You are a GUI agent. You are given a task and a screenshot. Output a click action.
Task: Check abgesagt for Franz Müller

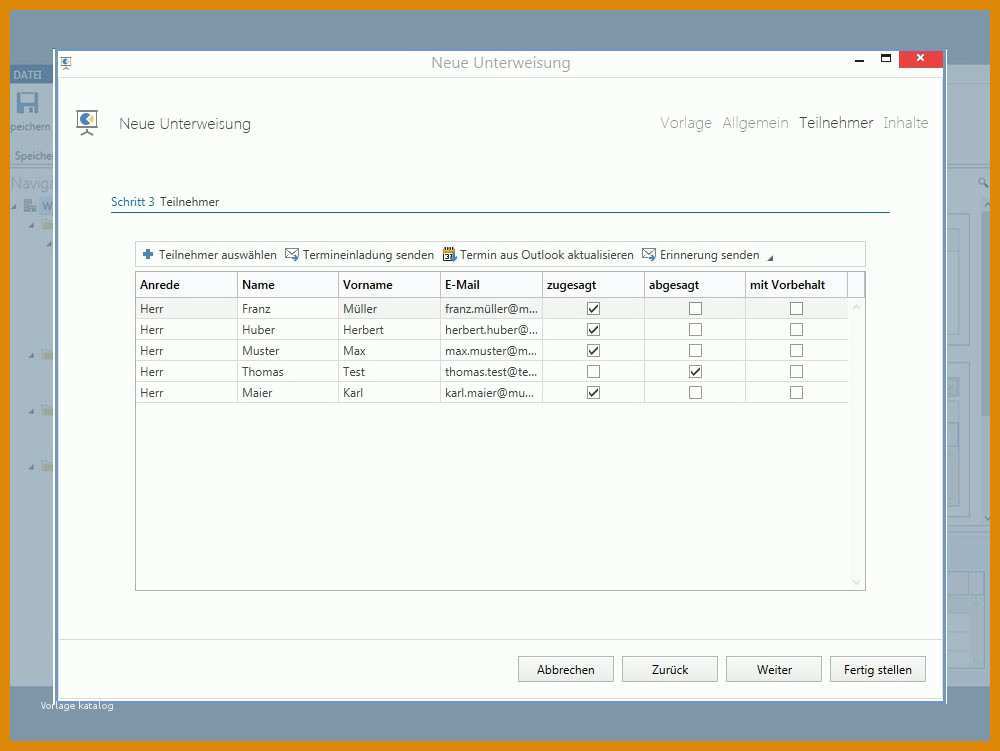[695, 309]
